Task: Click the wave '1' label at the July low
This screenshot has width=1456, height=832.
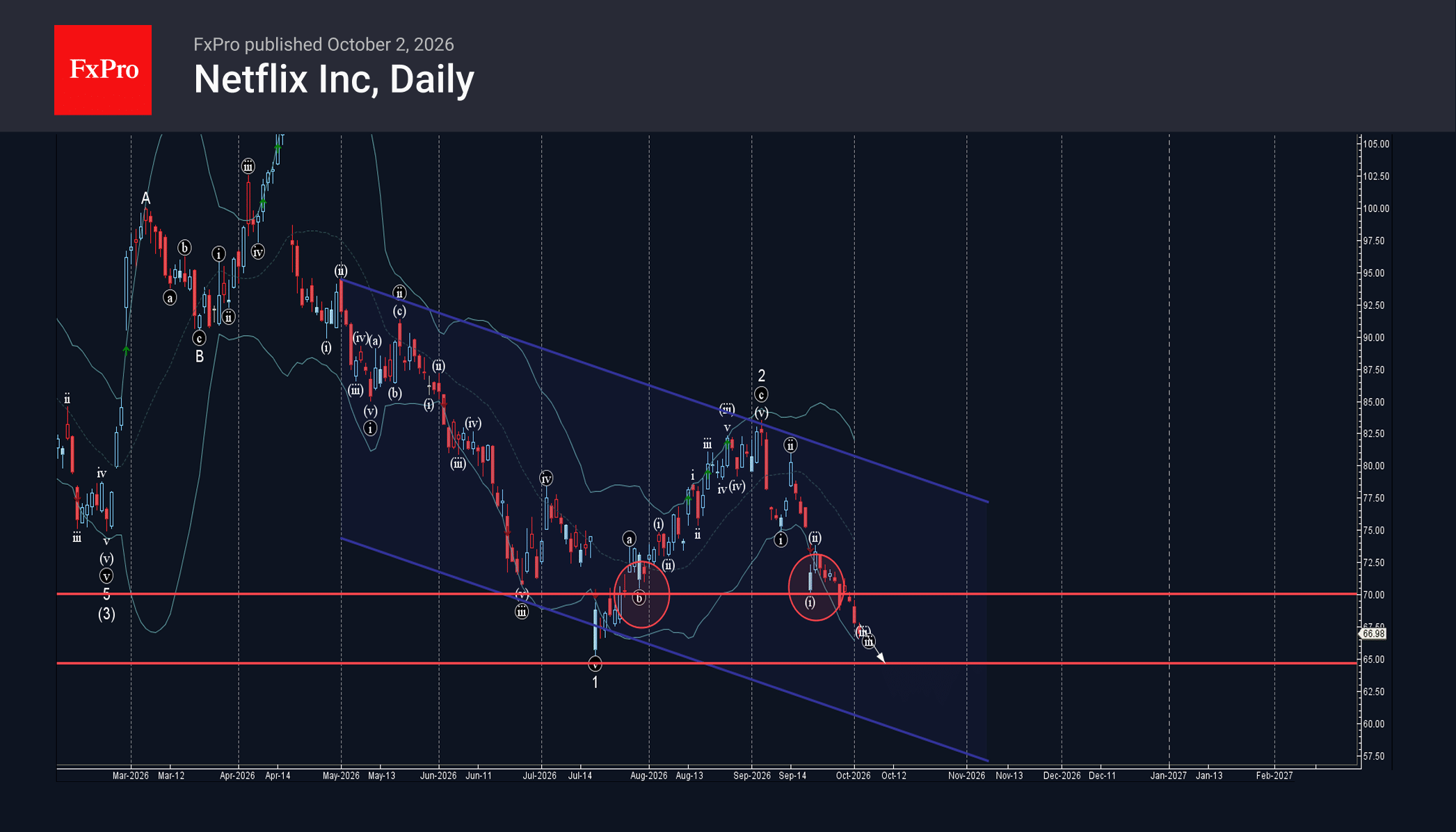Action: pyautogui.click(x=595, y=683)
